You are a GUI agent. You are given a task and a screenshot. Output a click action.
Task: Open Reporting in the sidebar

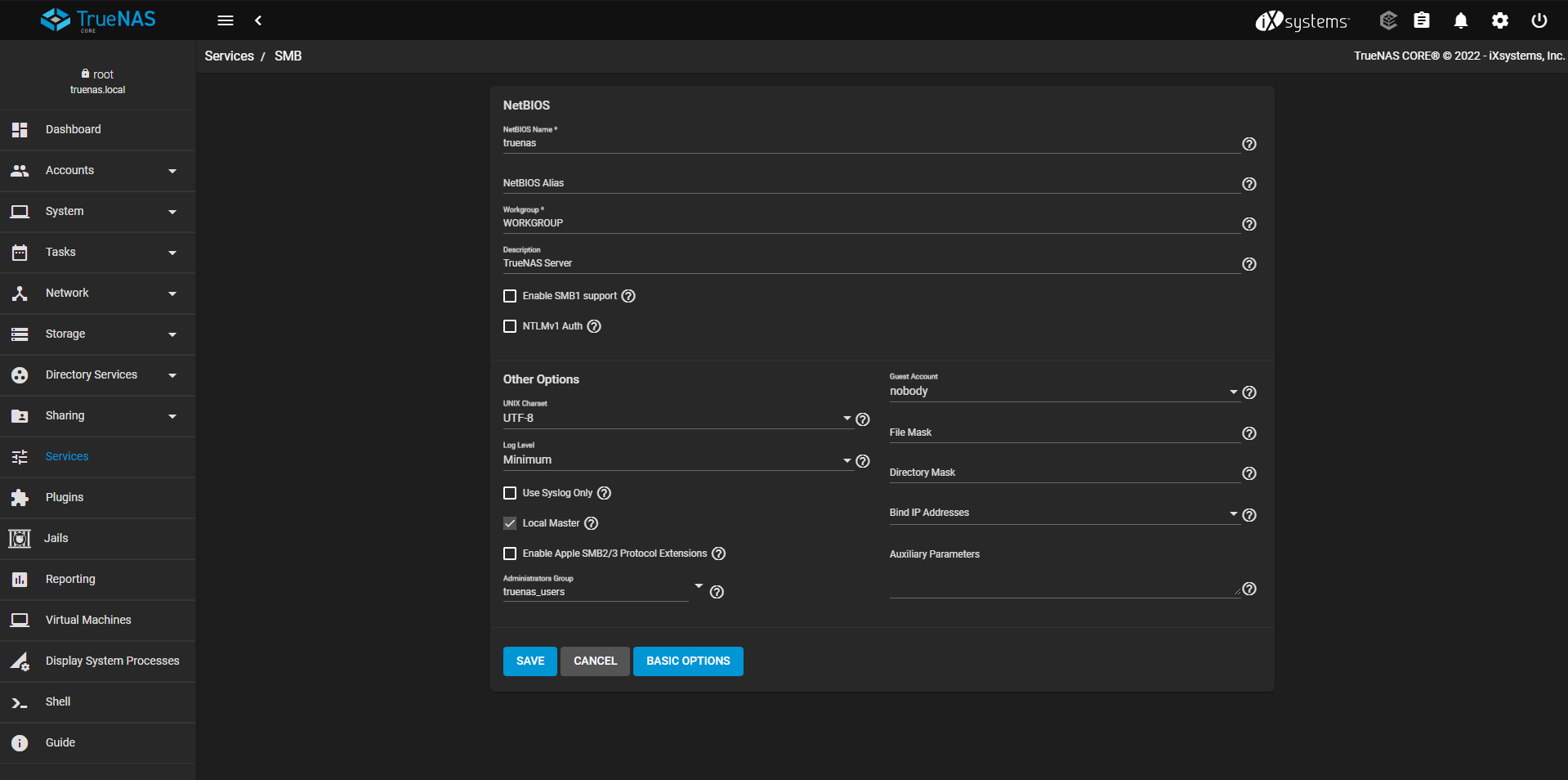98,580
